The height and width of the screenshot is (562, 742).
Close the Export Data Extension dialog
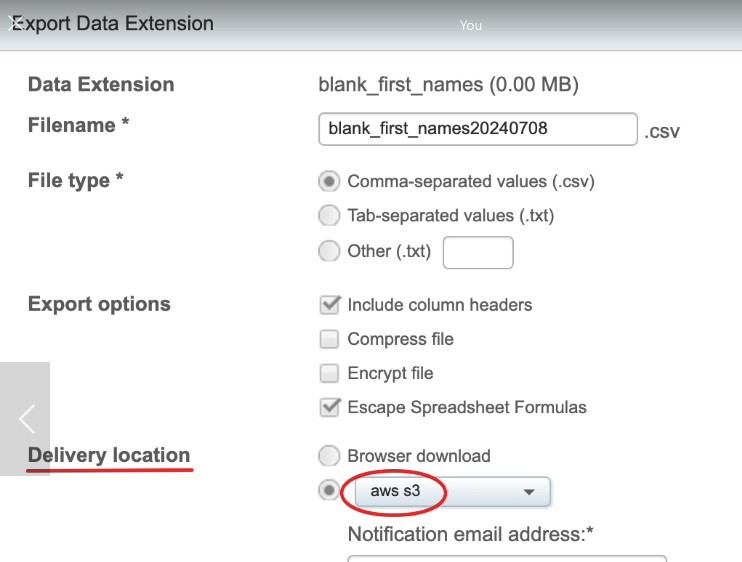pyautogui.click(x=14, y=24)
